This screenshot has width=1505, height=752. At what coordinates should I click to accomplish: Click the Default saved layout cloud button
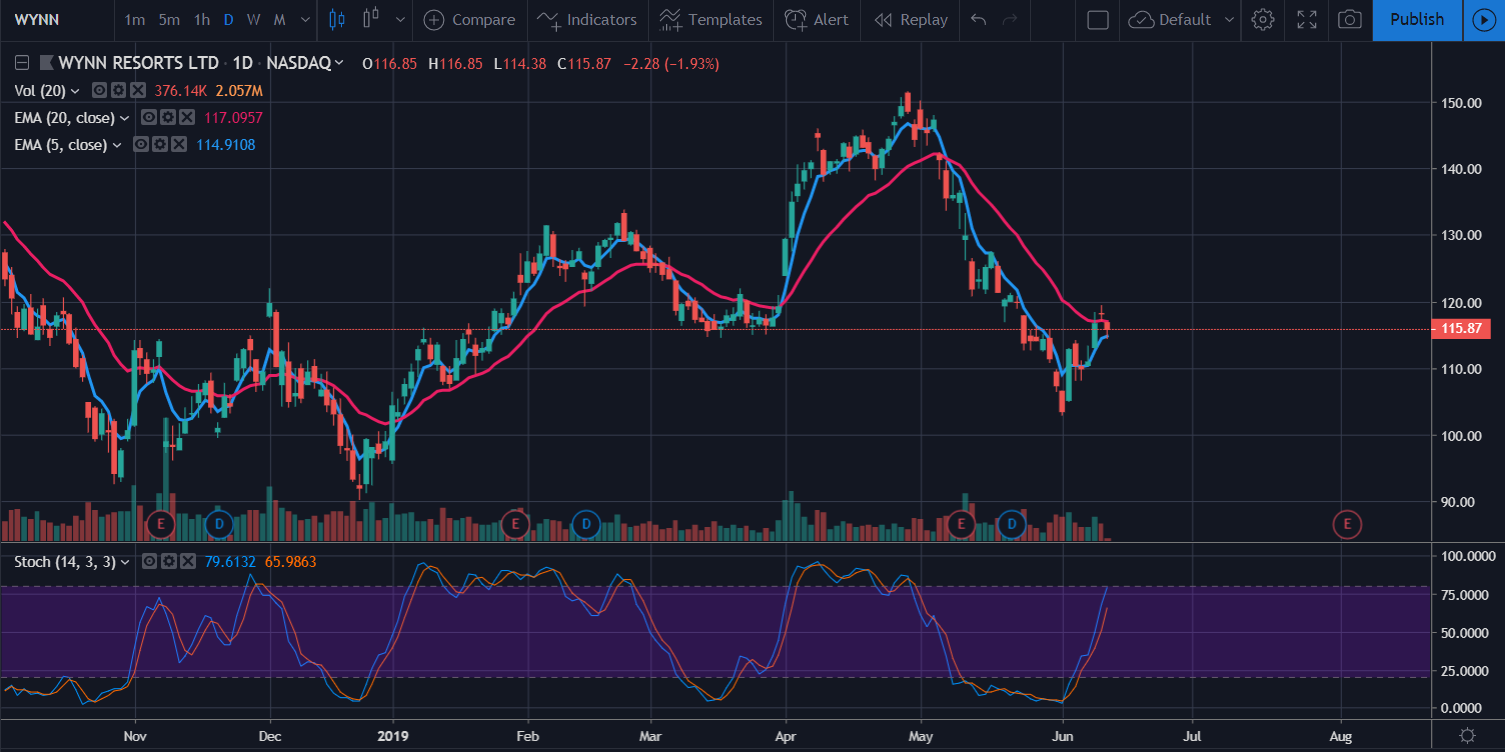[x=1170, y=19]
